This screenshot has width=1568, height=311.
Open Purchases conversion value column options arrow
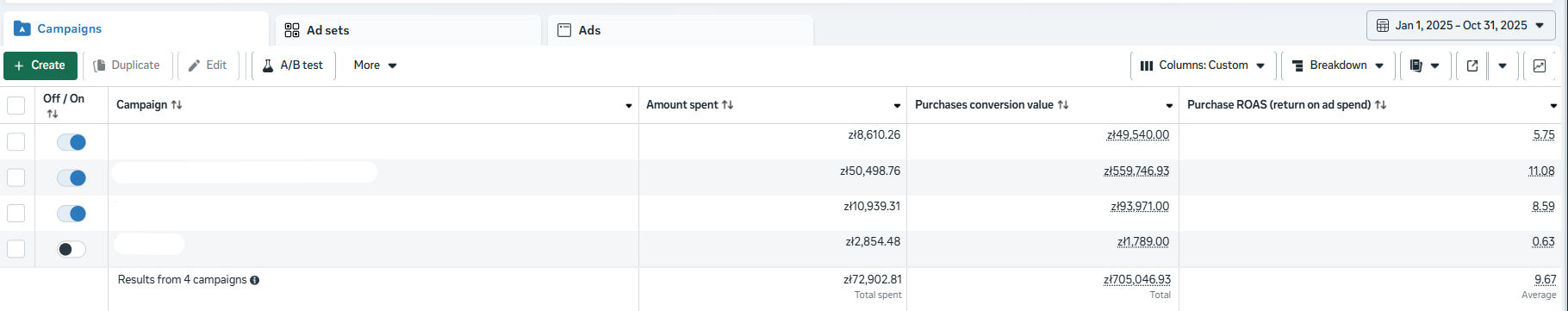pos(1169,106)
